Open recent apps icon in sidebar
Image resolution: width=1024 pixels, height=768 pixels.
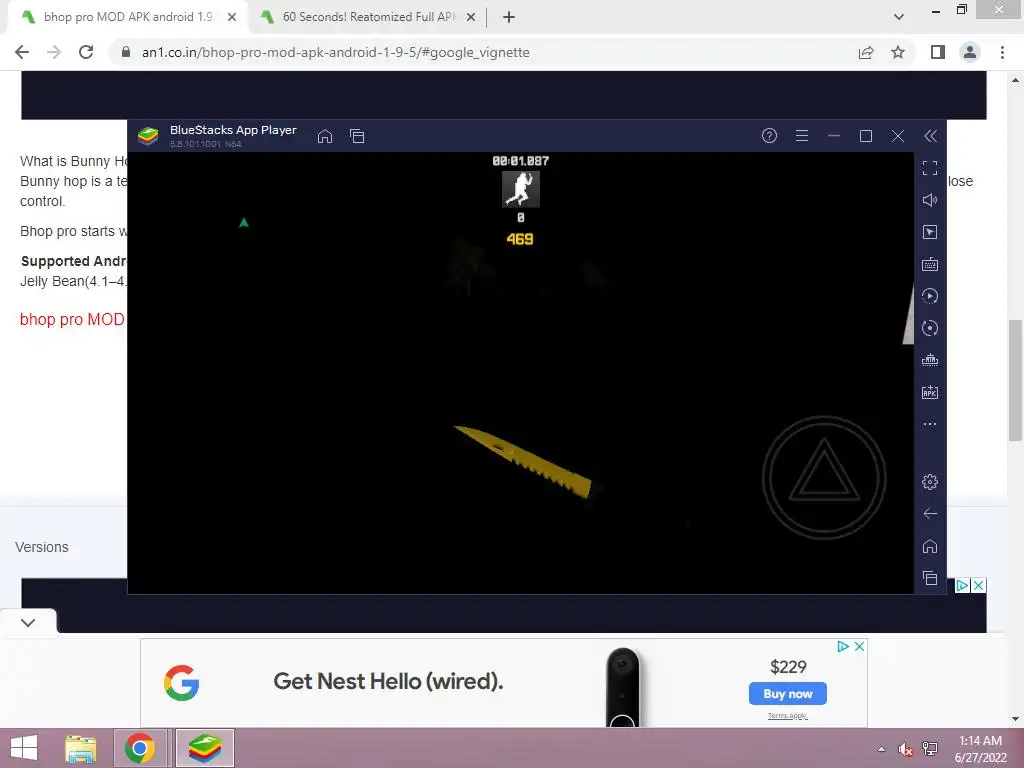click(930, 578)
